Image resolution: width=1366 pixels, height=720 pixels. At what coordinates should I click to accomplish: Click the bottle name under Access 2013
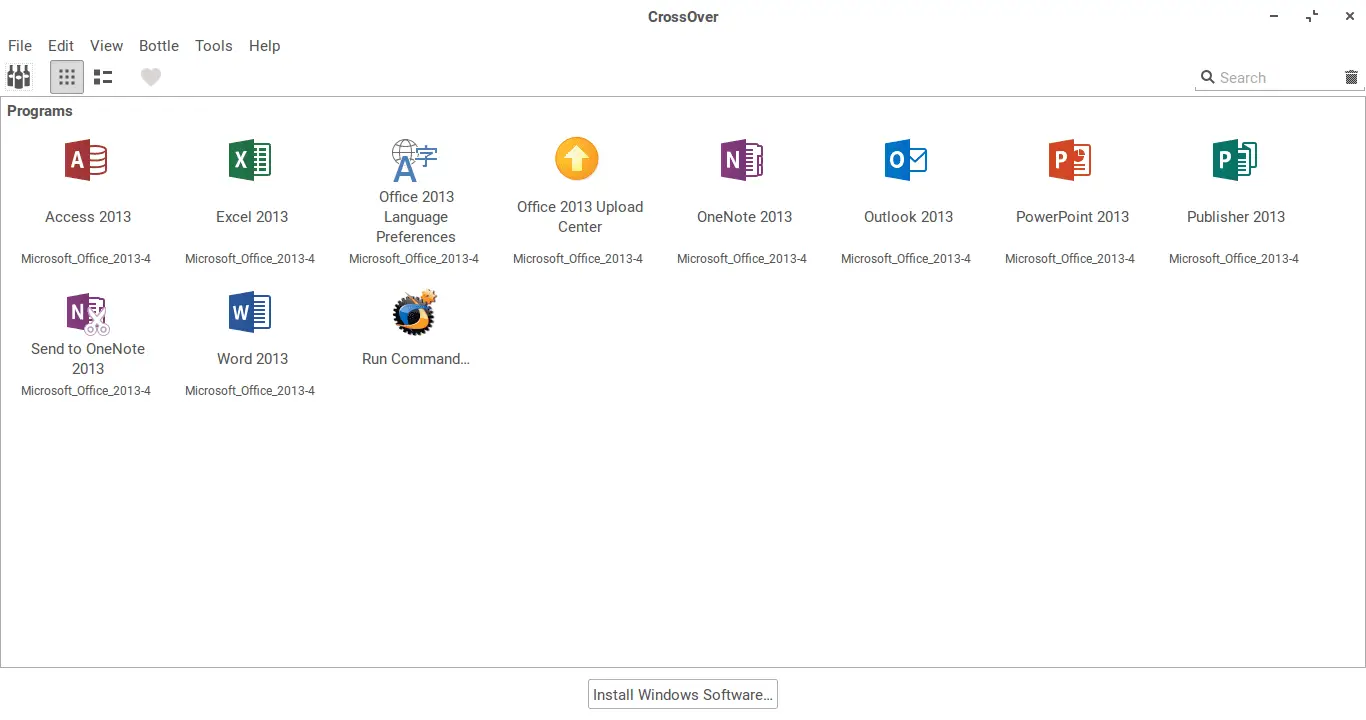pos(86,259)
